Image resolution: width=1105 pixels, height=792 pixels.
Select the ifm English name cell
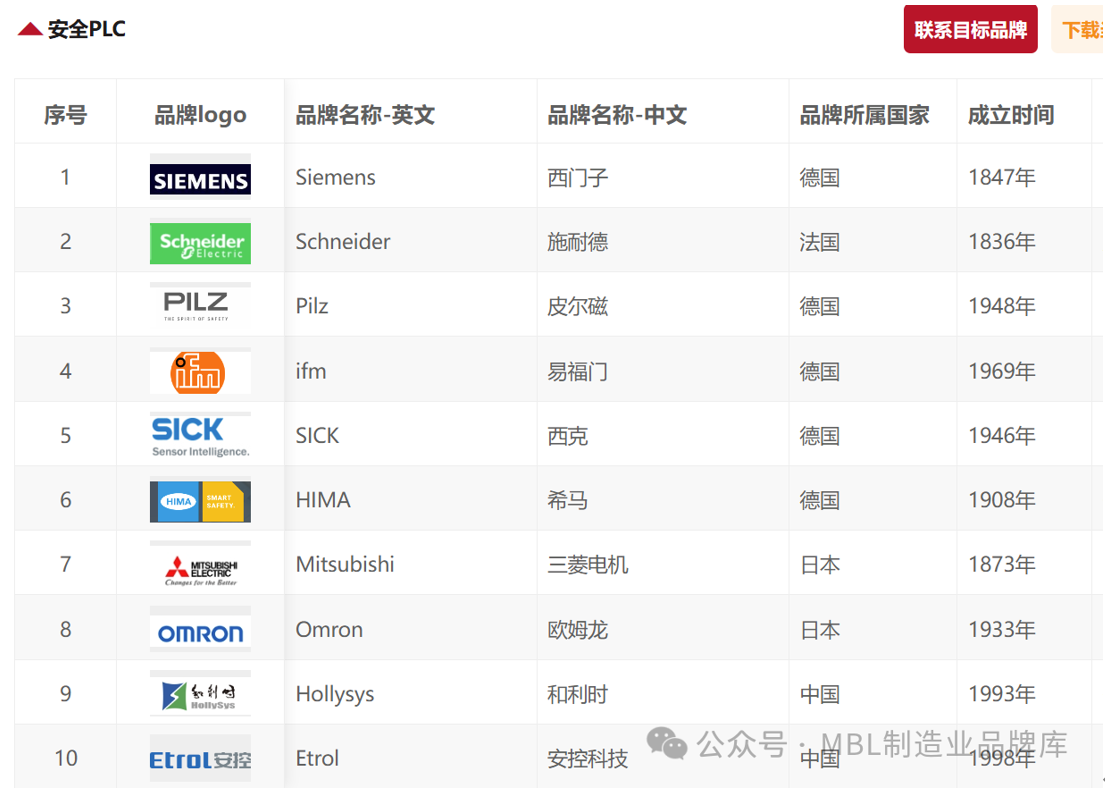point(411,371)
